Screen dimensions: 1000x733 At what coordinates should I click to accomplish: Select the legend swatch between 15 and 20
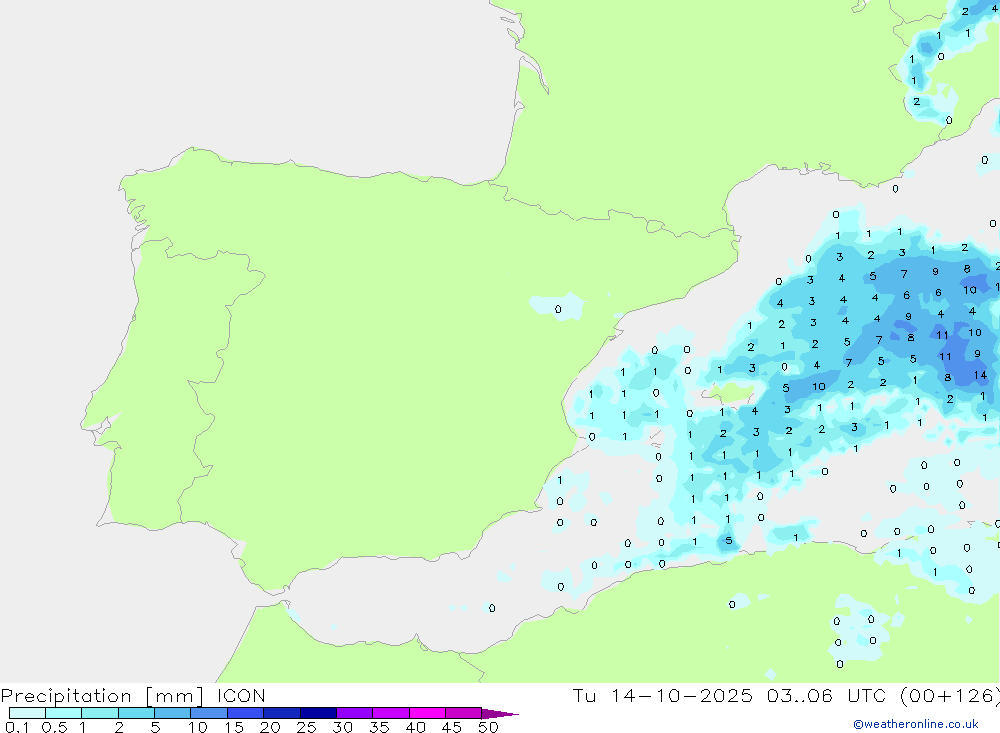(x=246, y=713)
